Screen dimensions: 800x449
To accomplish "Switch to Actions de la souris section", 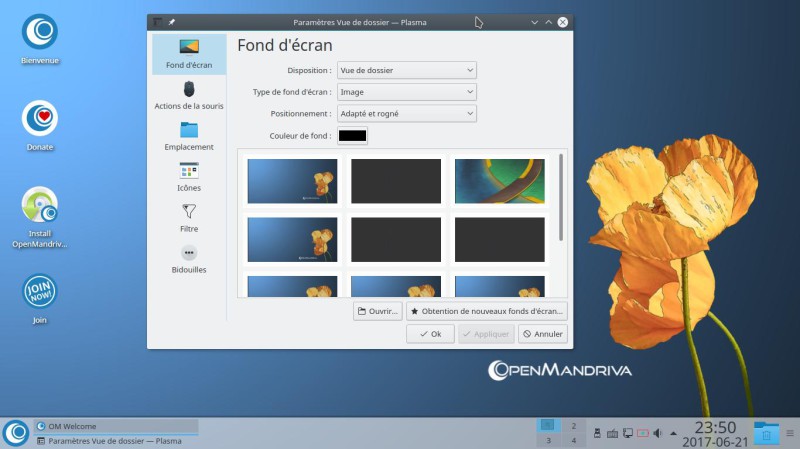I will (x=189, y=95).
